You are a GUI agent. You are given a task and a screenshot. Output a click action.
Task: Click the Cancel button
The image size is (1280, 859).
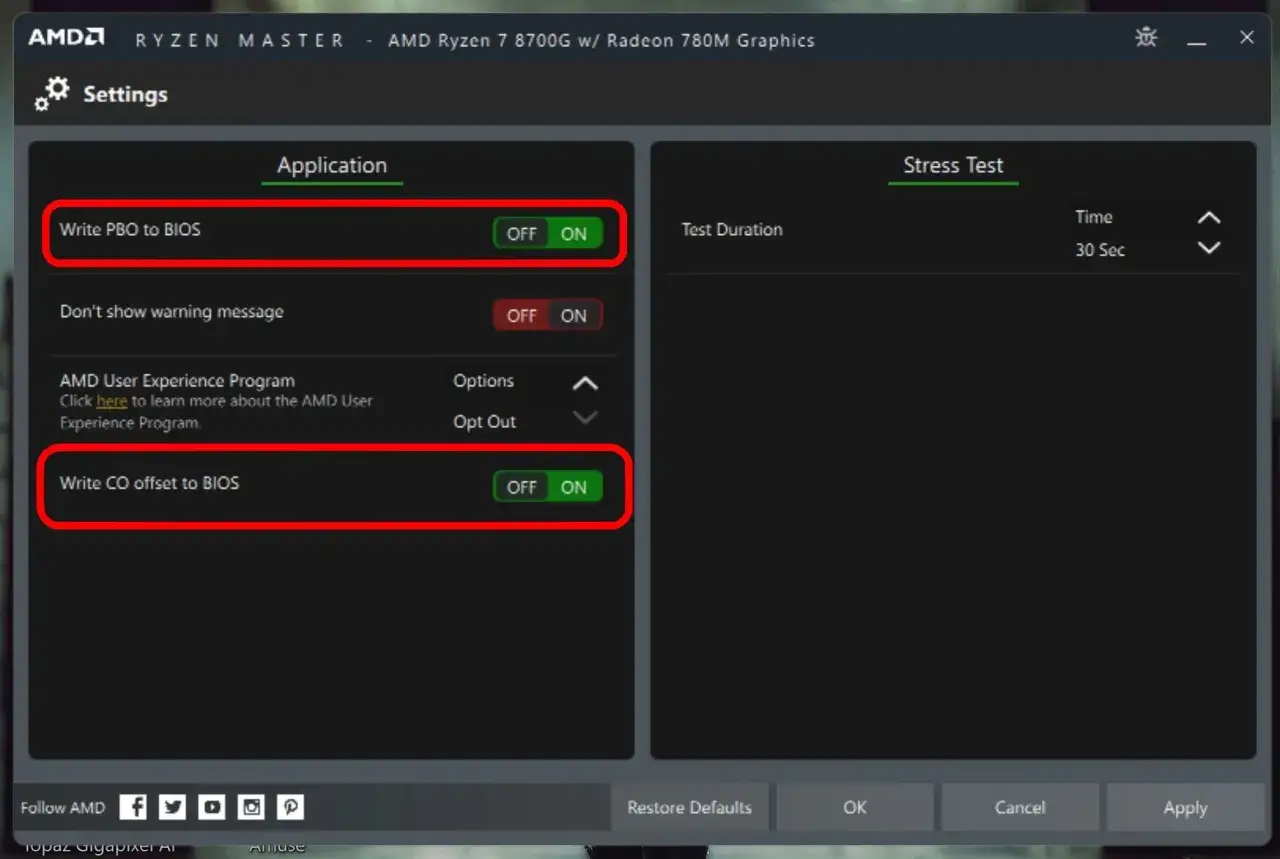point(1020,807)
